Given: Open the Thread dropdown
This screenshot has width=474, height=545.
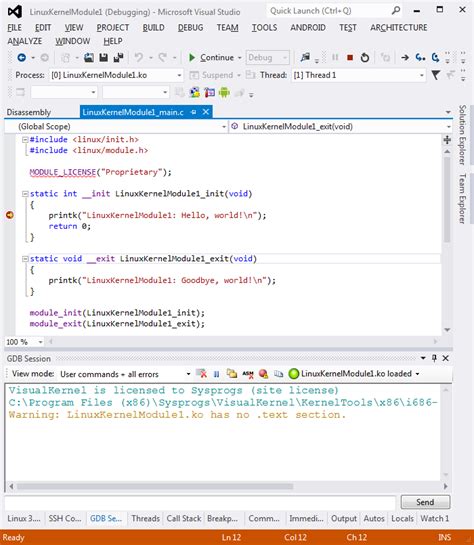Looking at the screenshot, I should [x=422, y=75].
